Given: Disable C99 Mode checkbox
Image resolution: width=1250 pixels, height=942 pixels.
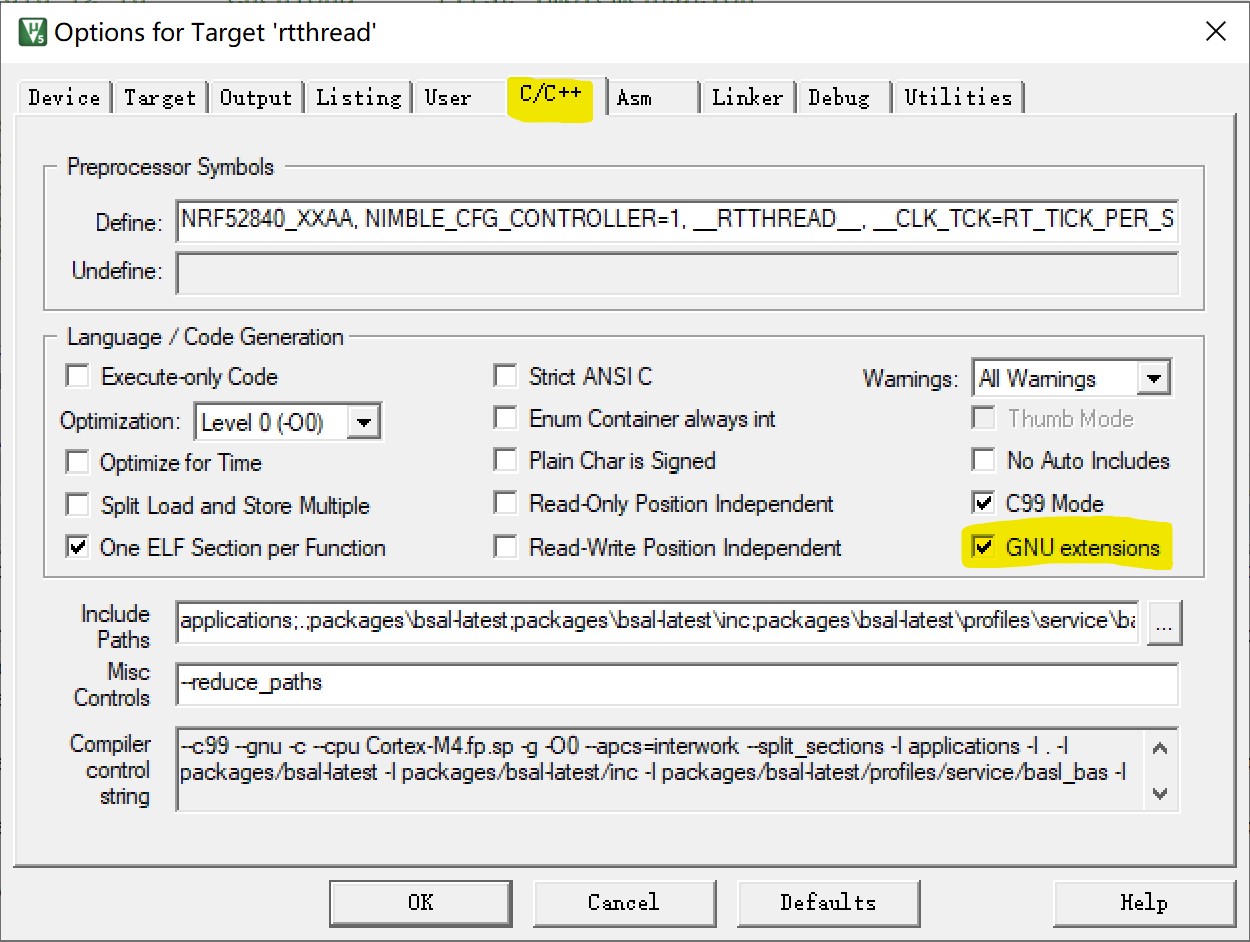Looking at the screenshot, I should click(984, 503).
